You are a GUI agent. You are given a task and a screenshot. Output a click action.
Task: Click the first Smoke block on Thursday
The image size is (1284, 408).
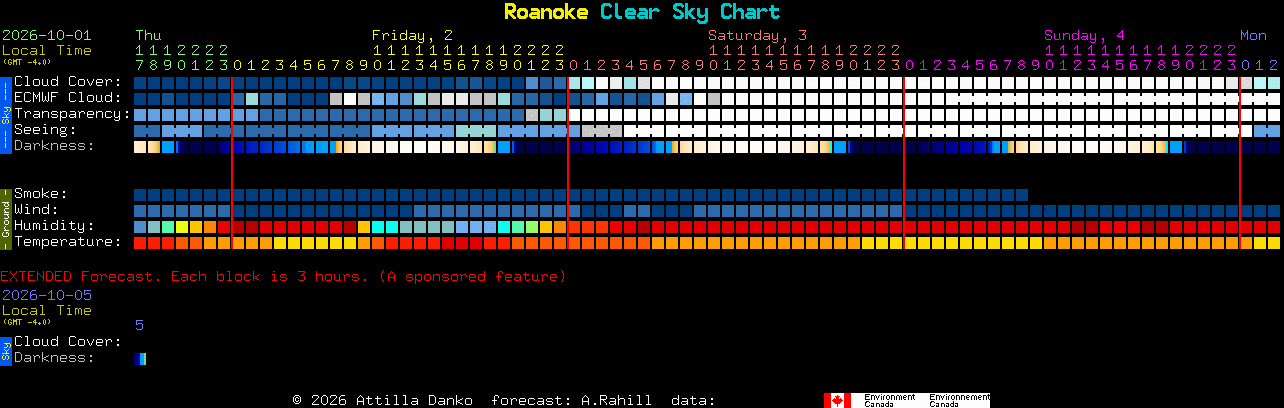[140, 194]
